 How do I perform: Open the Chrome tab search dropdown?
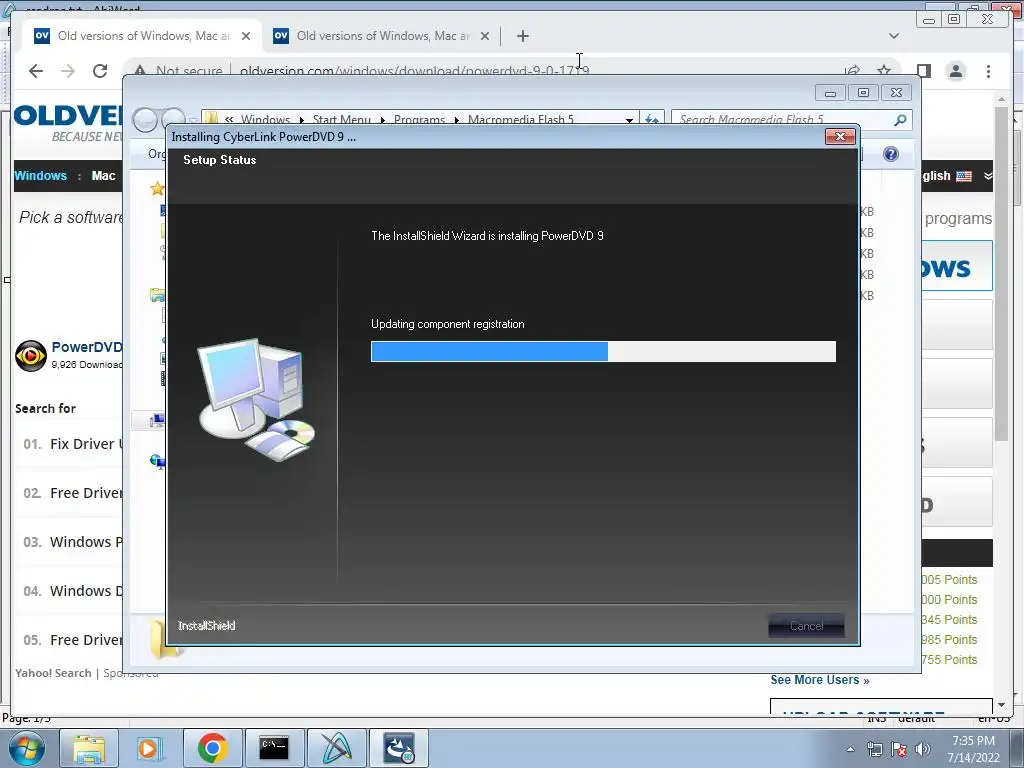893,36
